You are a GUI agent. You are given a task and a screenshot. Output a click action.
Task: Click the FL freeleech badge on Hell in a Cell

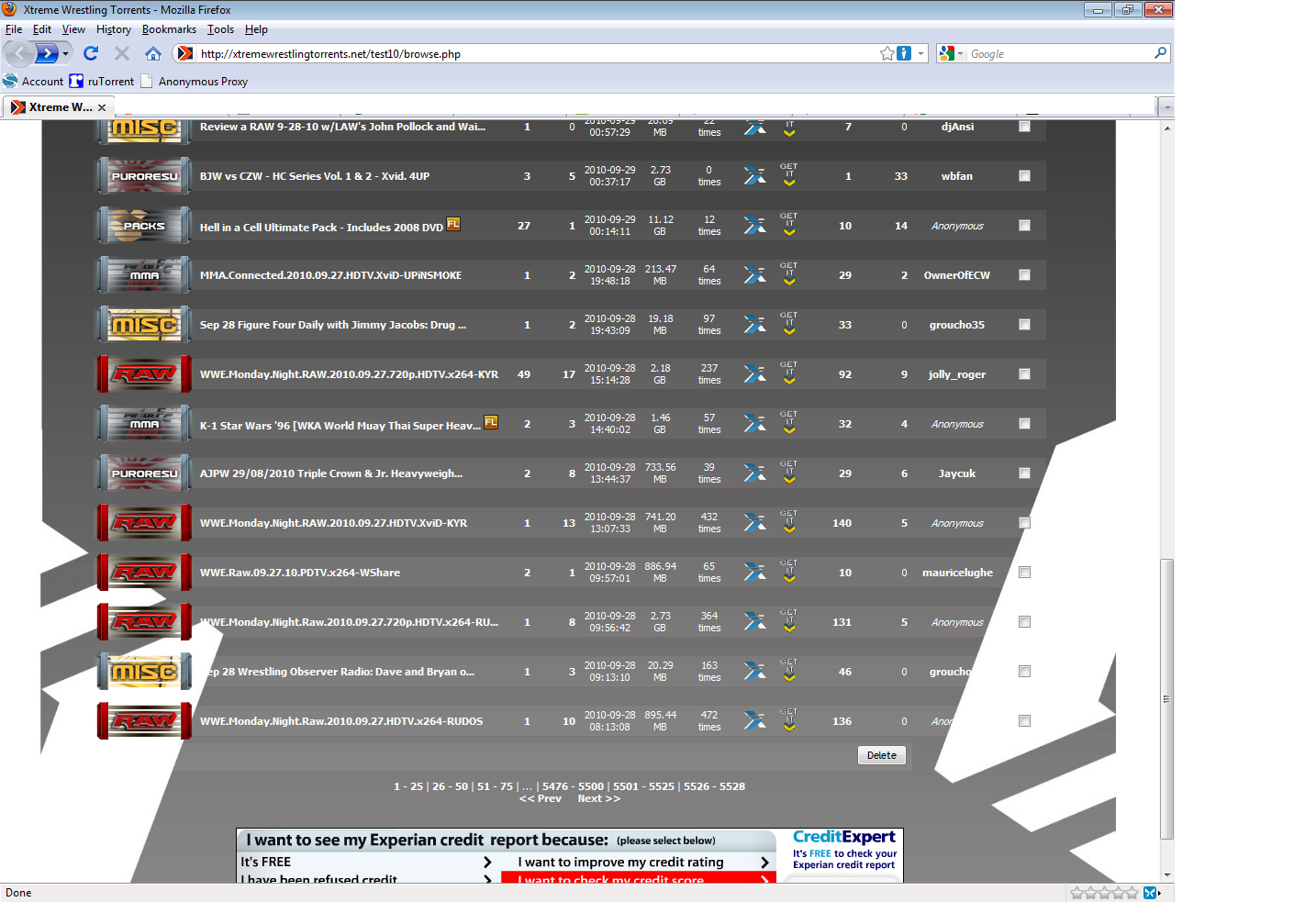click(453, 224)
